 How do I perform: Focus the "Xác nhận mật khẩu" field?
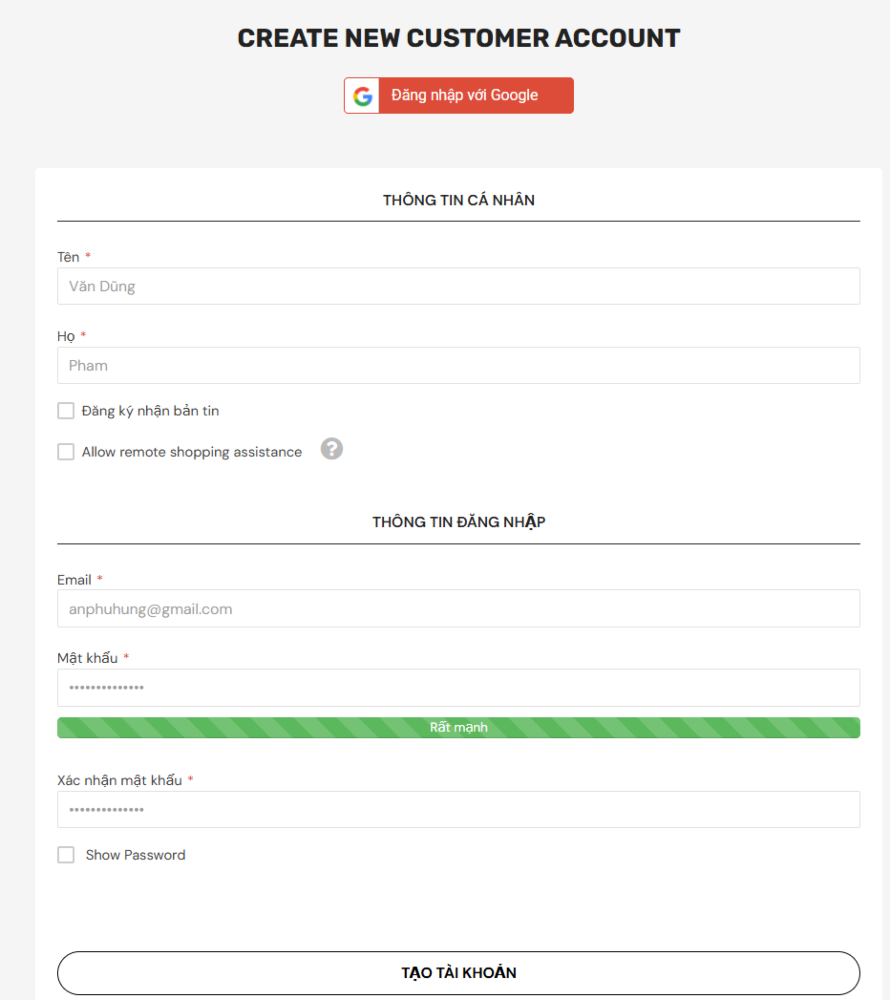click(x=458, y=810)
